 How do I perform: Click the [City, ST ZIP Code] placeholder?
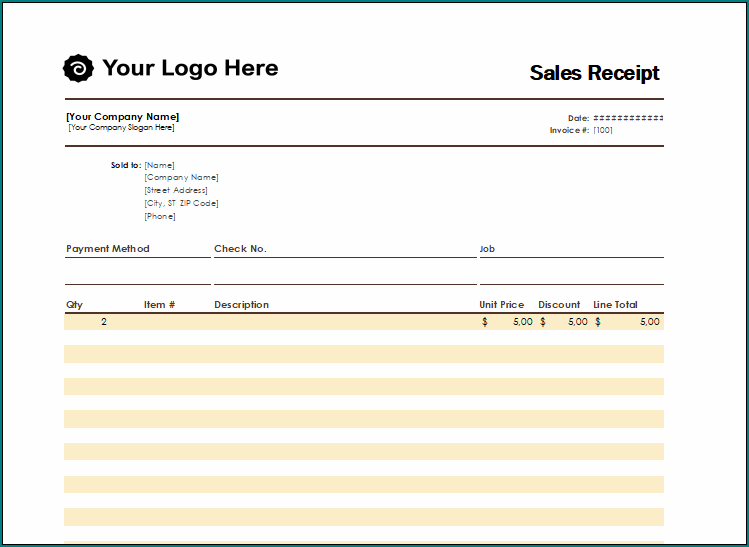click(x=181, y=203)
